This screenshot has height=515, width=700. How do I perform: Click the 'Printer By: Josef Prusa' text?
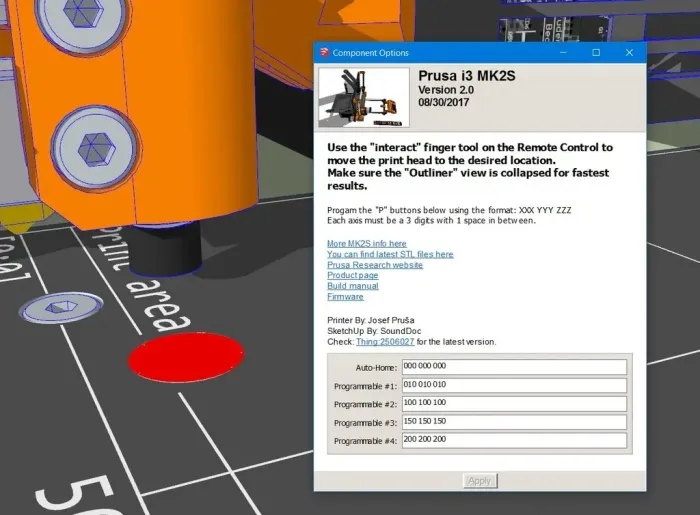tap(371, 320)
